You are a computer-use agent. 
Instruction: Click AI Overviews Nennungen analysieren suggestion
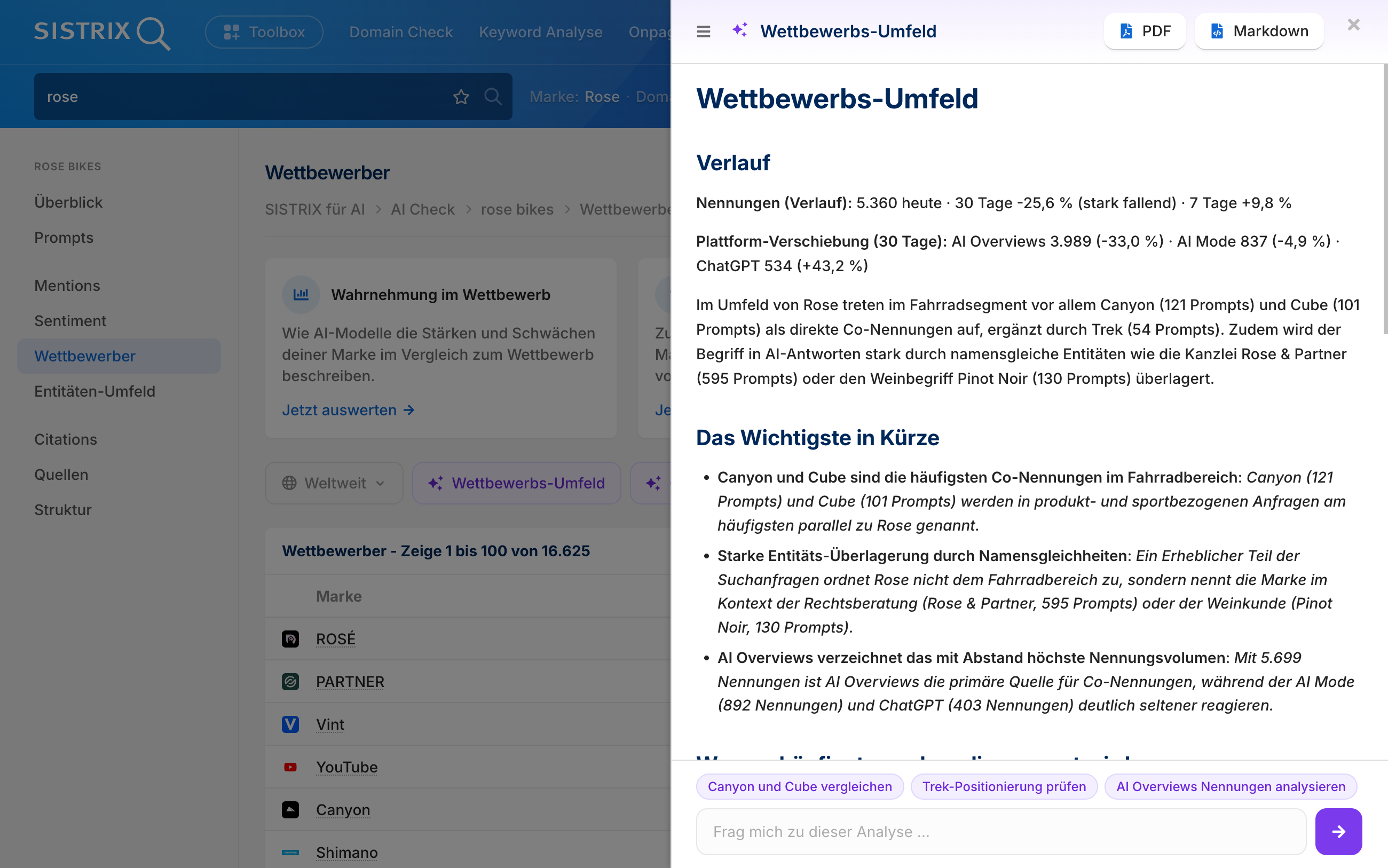click(1231, 786)
